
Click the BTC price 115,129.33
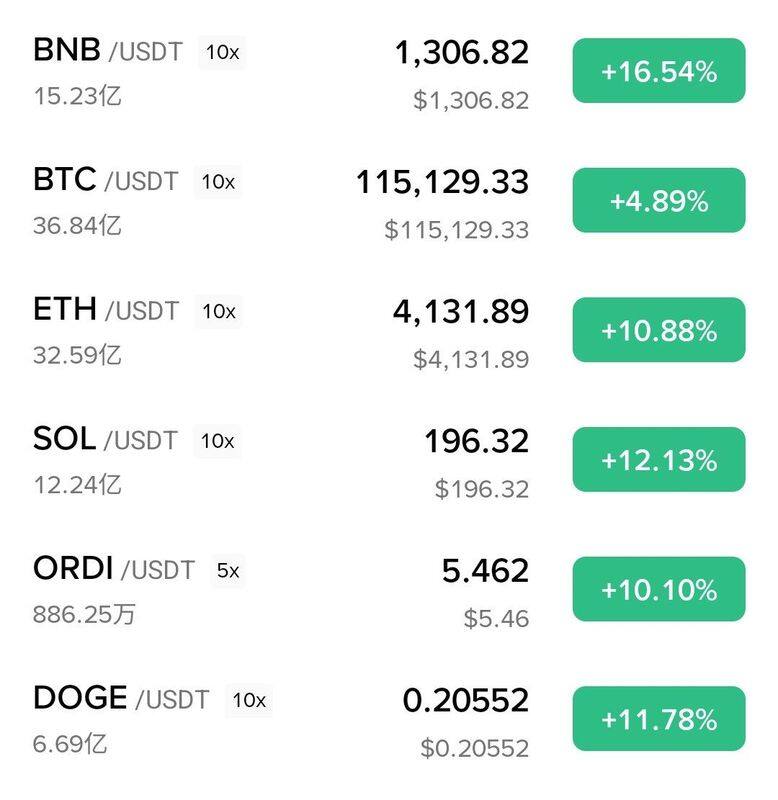coord(442,182)
